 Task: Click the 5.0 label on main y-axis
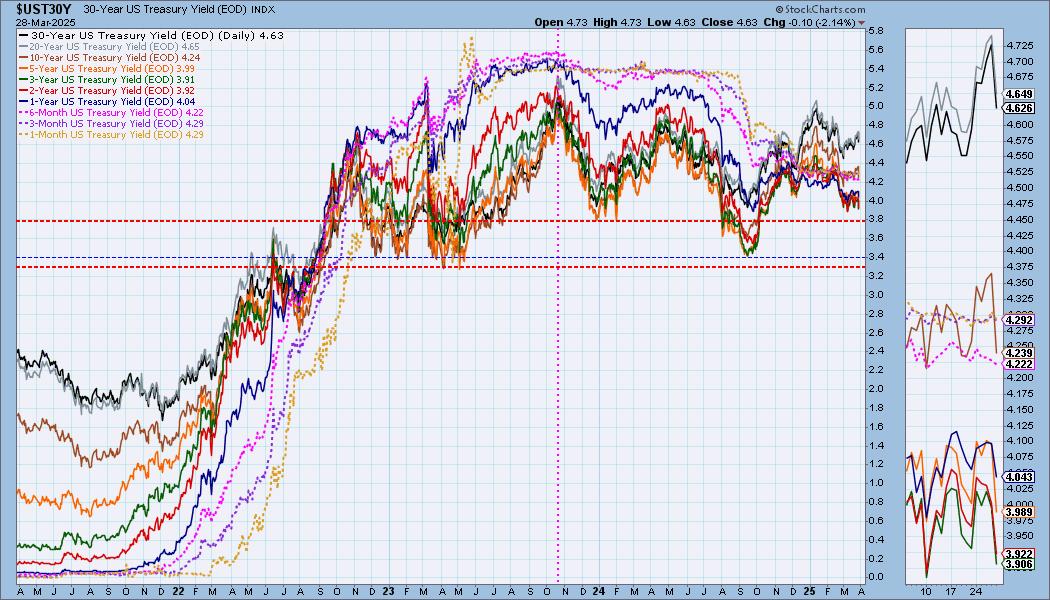pos(875,106)
